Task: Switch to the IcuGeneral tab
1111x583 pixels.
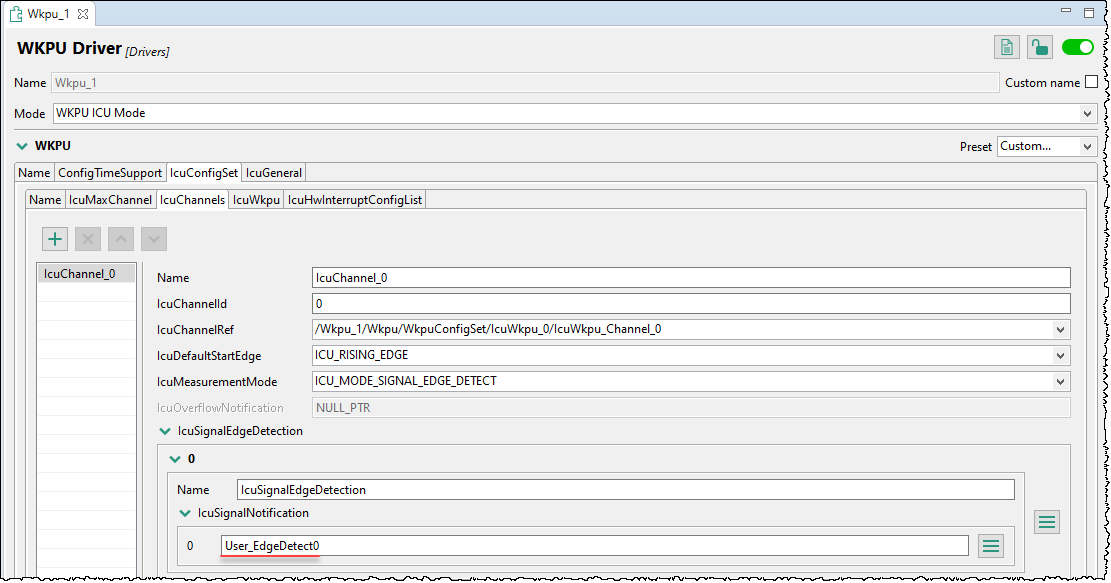Action: point(273,172)
